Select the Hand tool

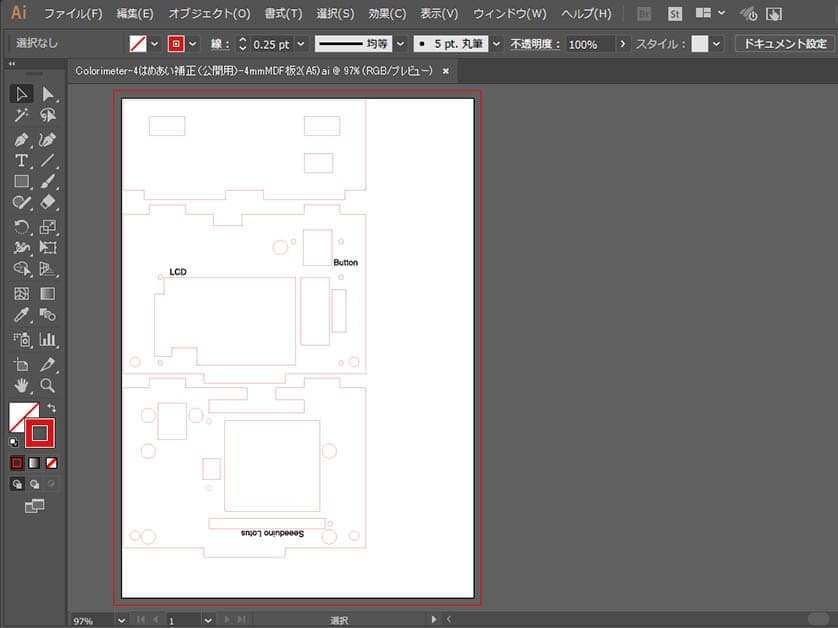coord(21,385)
